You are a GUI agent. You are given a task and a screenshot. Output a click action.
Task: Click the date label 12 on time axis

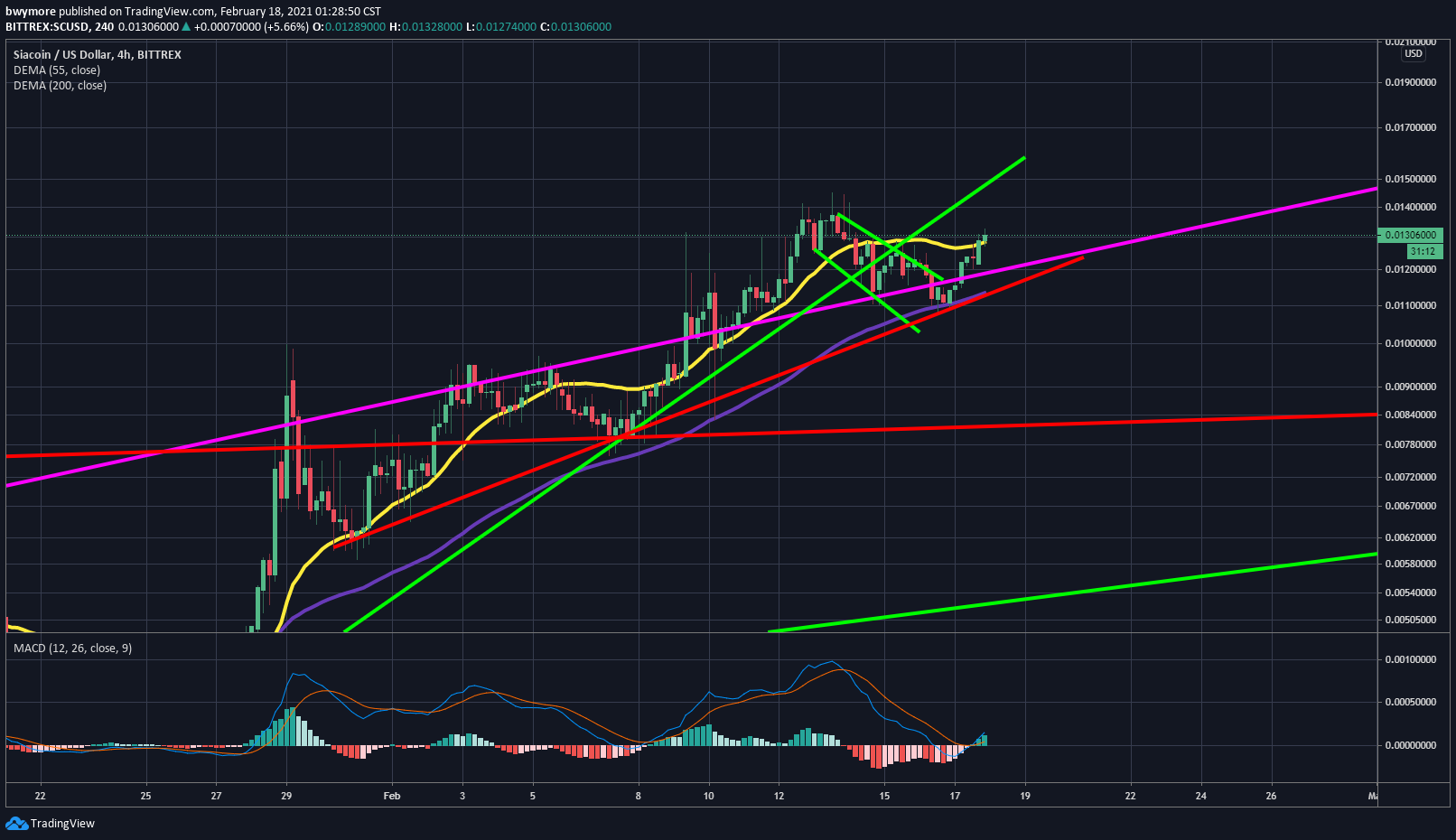pos(779,796)
